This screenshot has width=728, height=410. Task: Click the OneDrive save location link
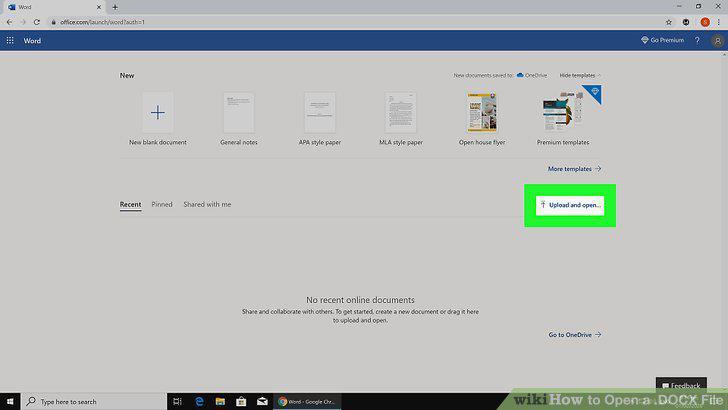pyautogui.click(x=532, y=75)
